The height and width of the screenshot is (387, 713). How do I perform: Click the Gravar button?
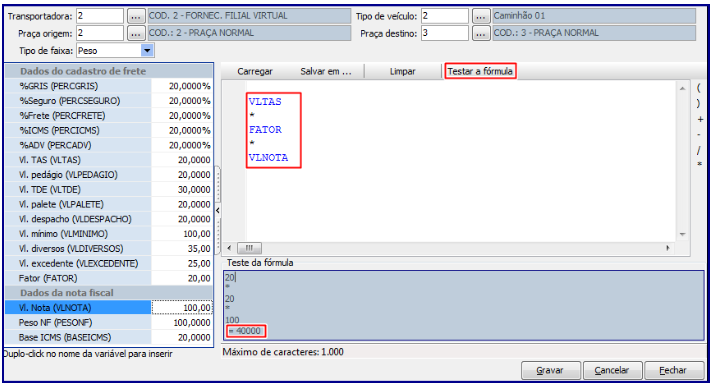coord(550,371)
